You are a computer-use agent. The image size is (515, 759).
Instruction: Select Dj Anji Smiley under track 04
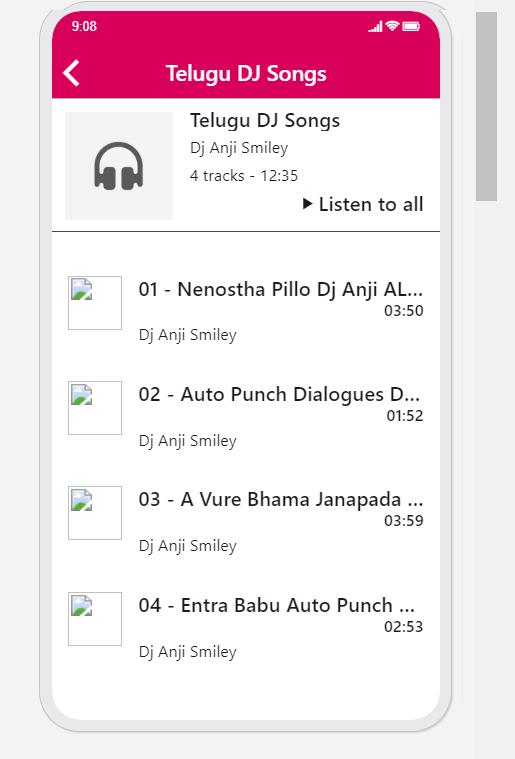click(x=188, y=652)
